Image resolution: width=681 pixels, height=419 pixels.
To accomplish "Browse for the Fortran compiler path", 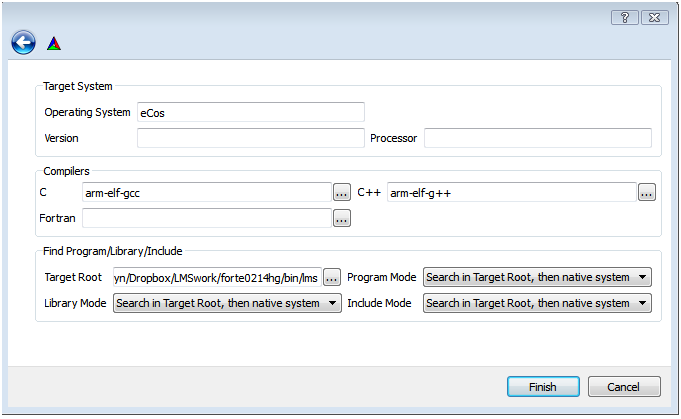I will 342,218.
